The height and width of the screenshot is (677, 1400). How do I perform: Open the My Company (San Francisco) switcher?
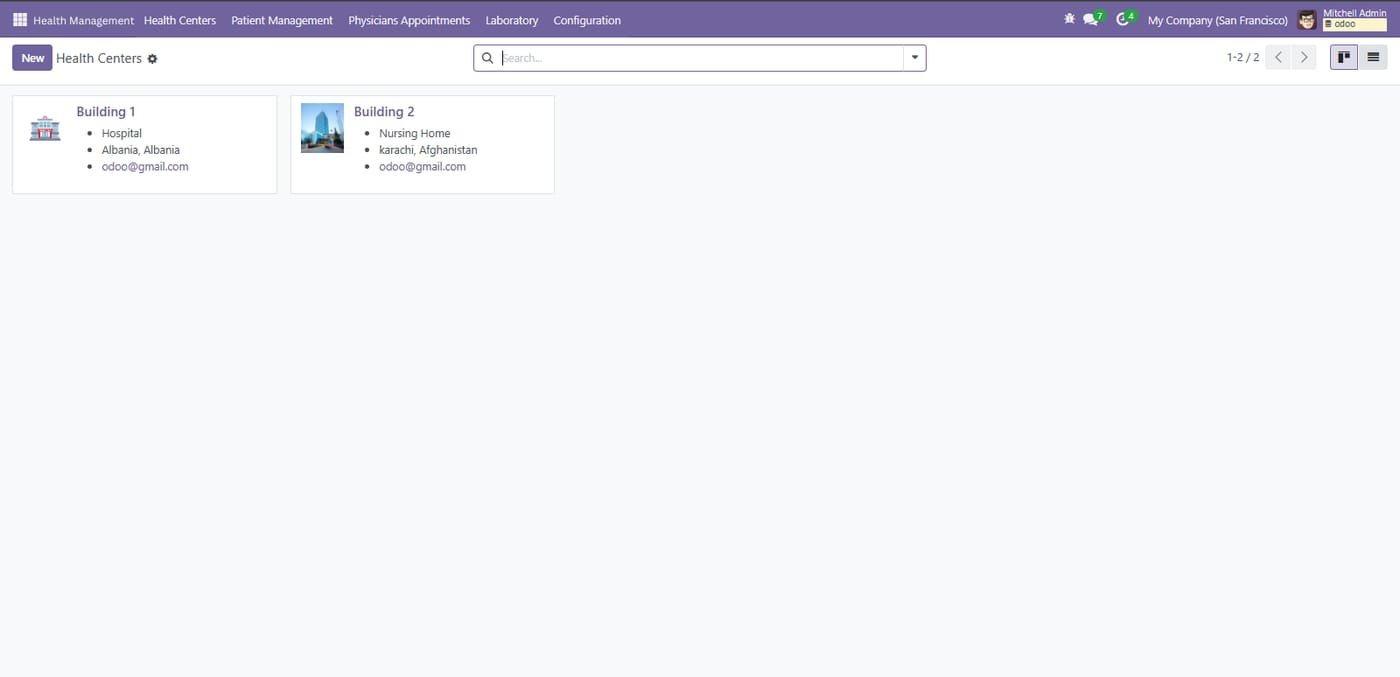[1217, 20]
